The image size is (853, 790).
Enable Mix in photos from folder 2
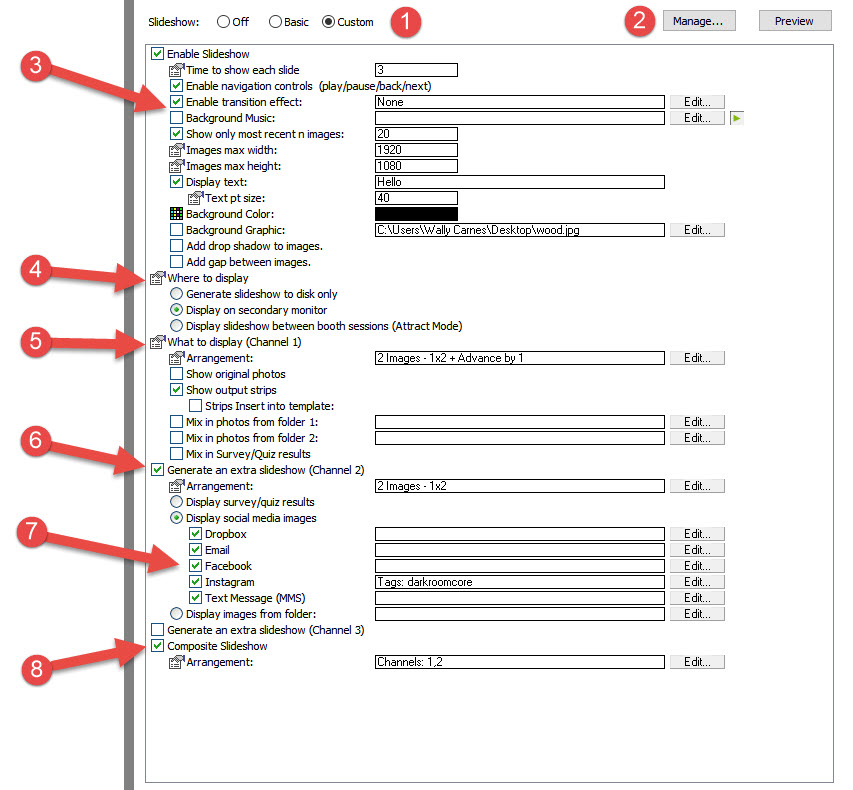click(x=176, y=438)
